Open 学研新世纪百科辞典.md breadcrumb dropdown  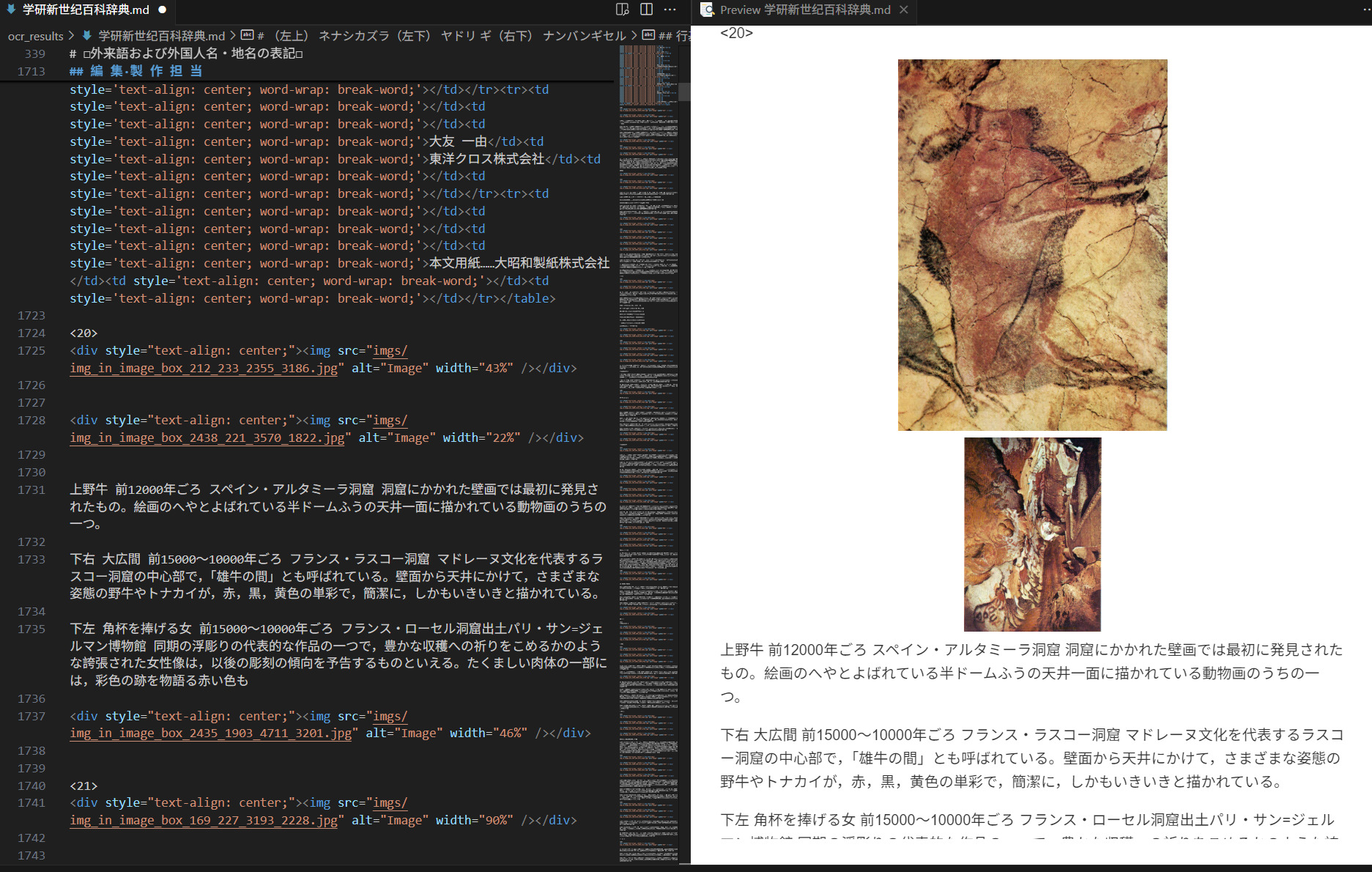point(161,35)
